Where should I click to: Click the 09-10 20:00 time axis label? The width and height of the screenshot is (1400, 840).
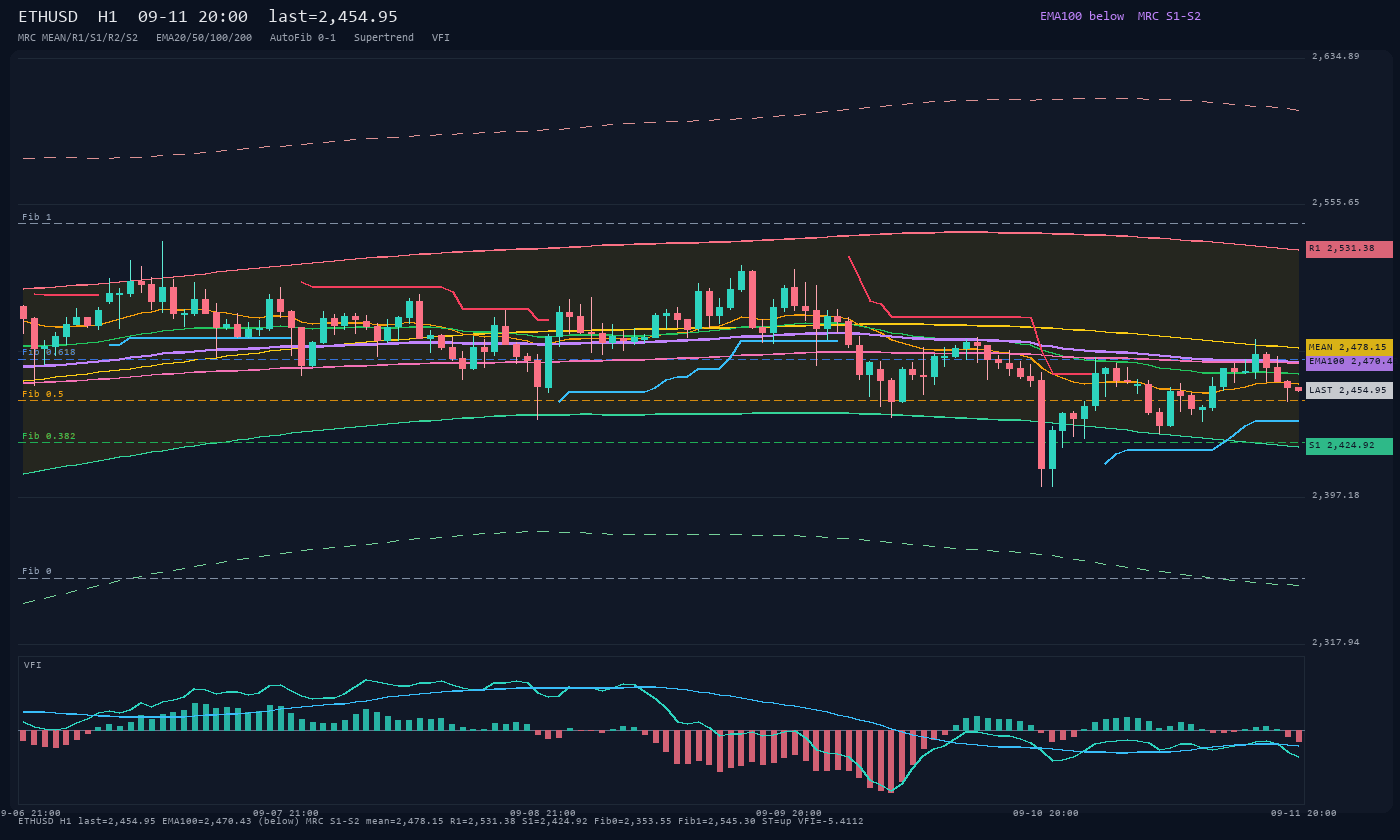click(1046, 813)
